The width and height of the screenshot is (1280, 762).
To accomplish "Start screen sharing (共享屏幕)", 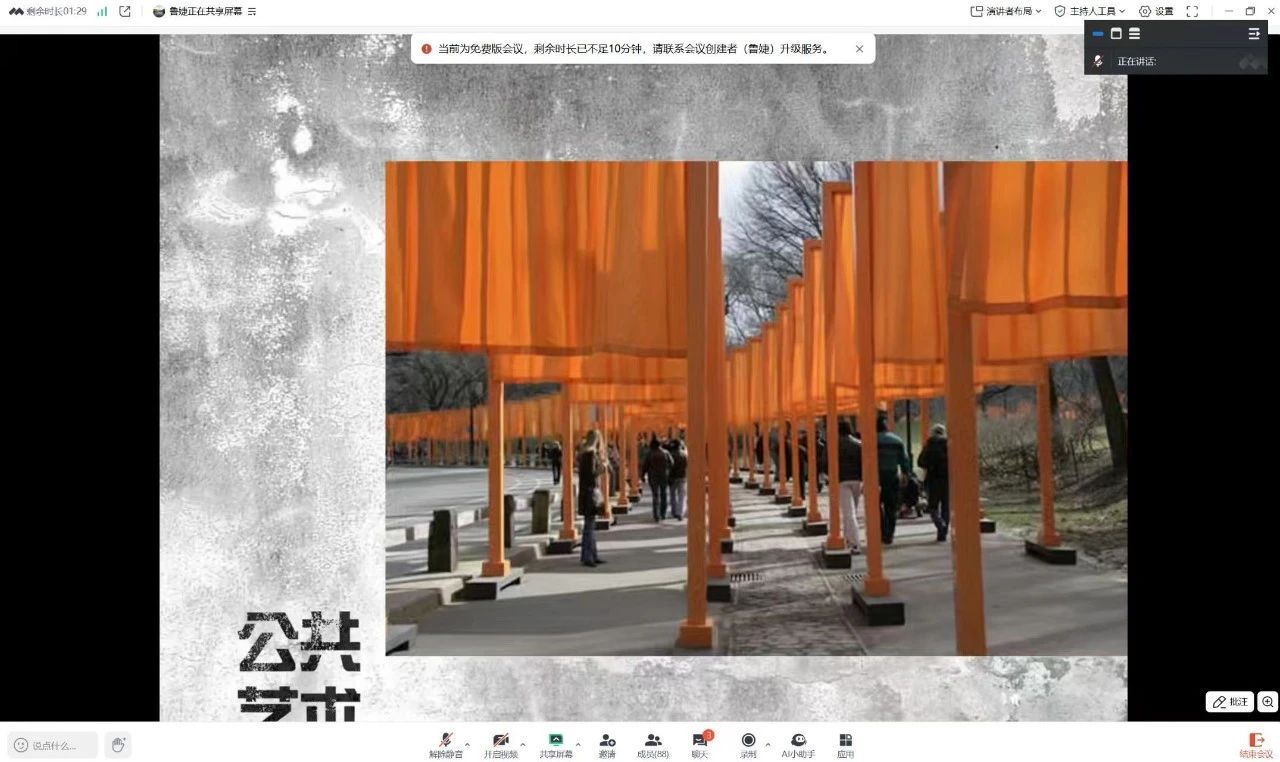I will point(556,744).
